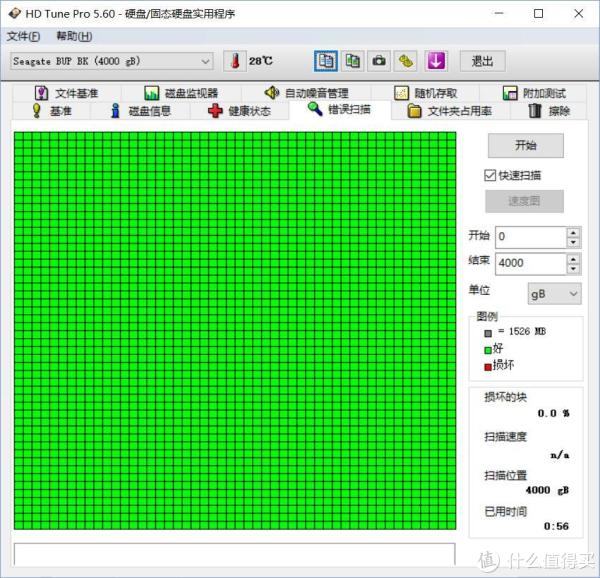Screen dimensions: 600x578
Task: Maximize the HD Tune Pro window
Action: (x=538, y=14)
